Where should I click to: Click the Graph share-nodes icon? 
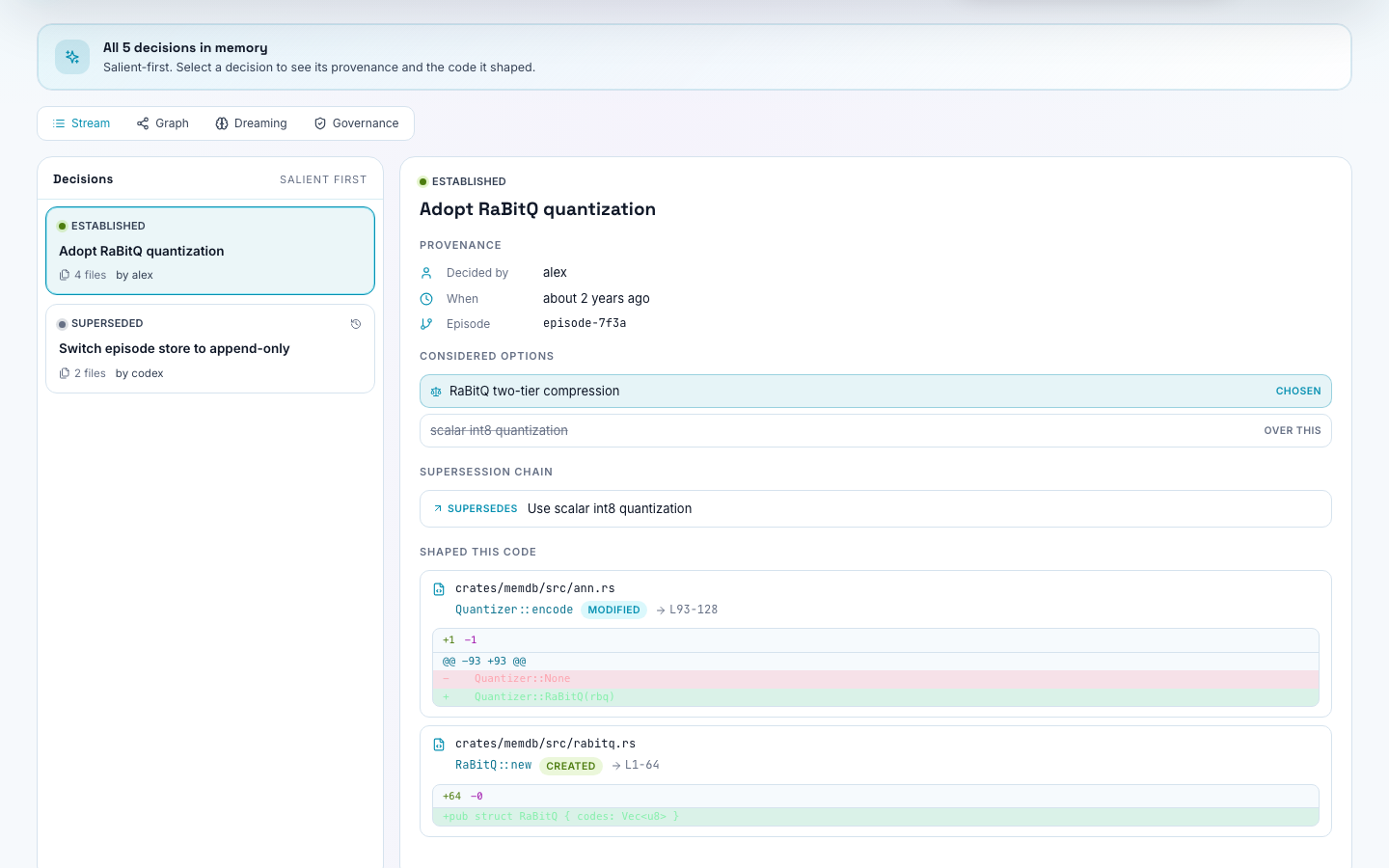pyautogui.click(x=143, y=123)
